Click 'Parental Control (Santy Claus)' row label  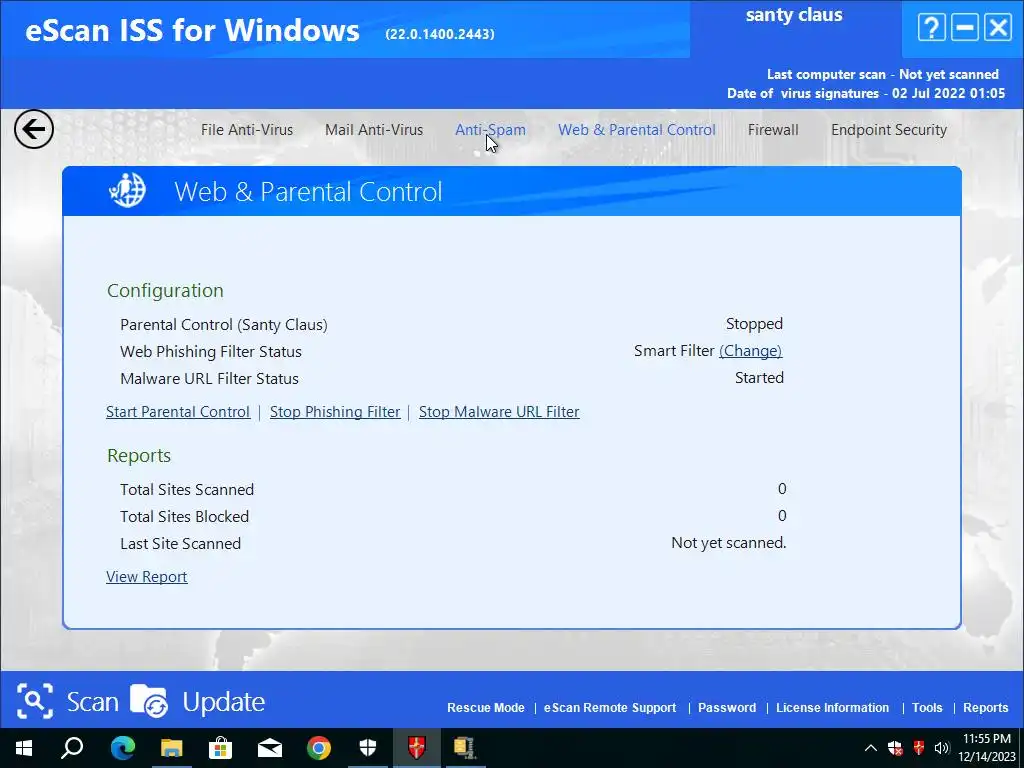coord(224,325)
